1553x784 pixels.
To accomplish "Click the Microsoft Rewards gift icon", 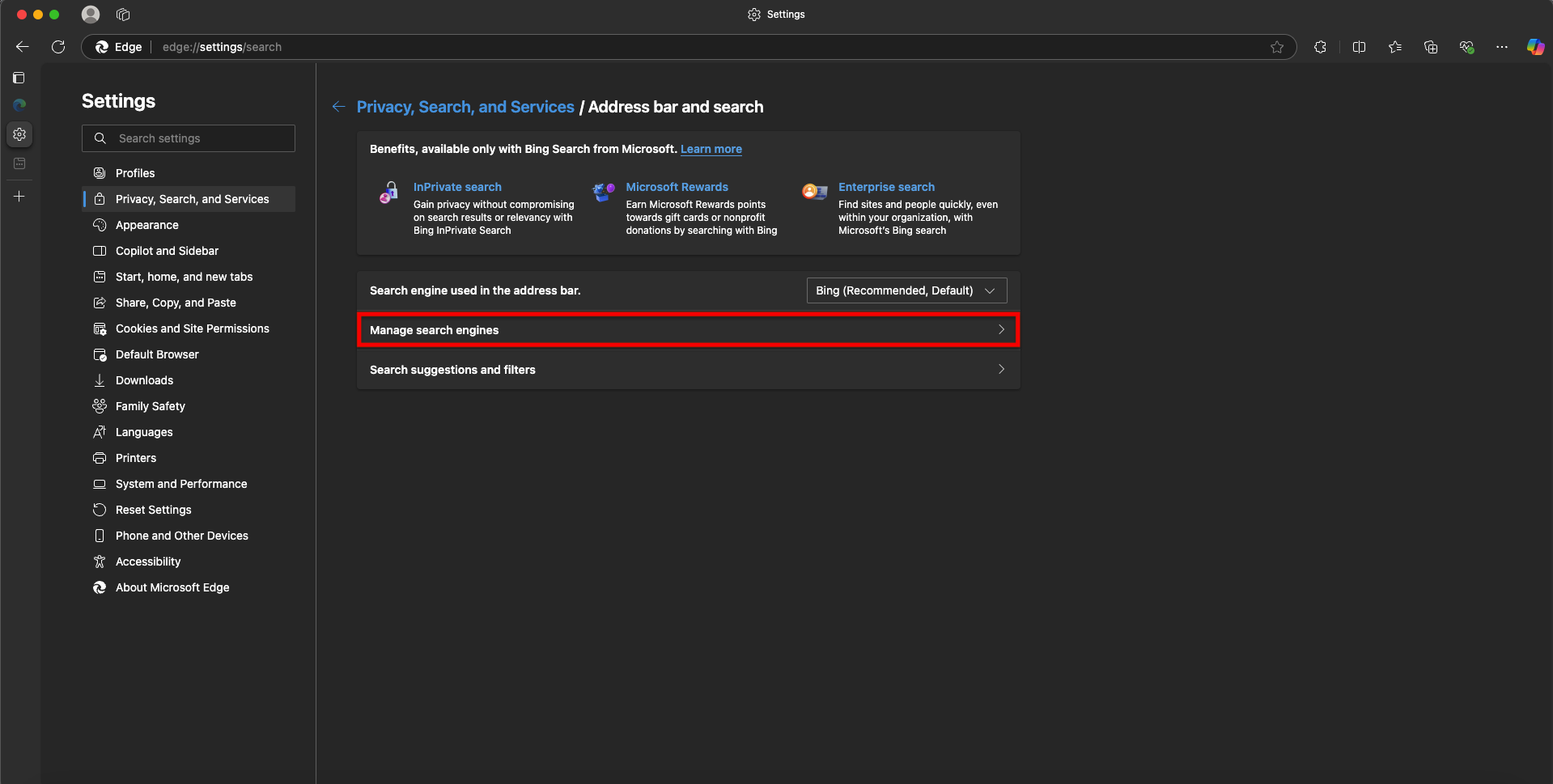I will [604, 192].
